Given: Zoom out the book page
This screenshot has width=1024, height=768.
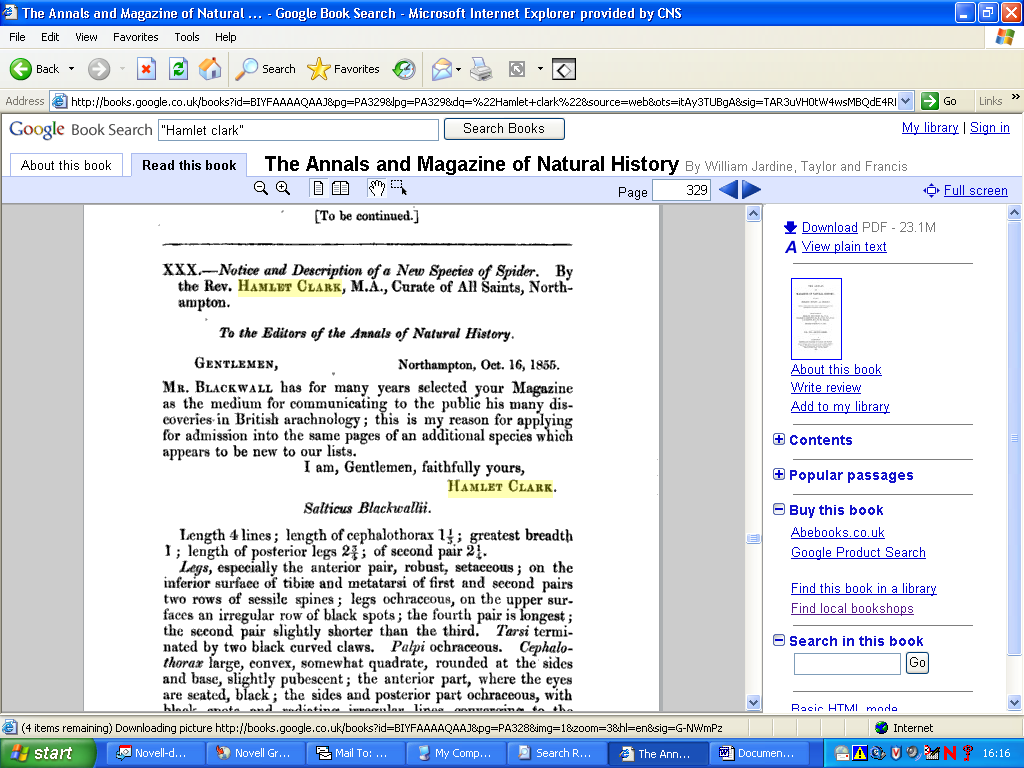Looking at the screenshot, I should 261,188.
